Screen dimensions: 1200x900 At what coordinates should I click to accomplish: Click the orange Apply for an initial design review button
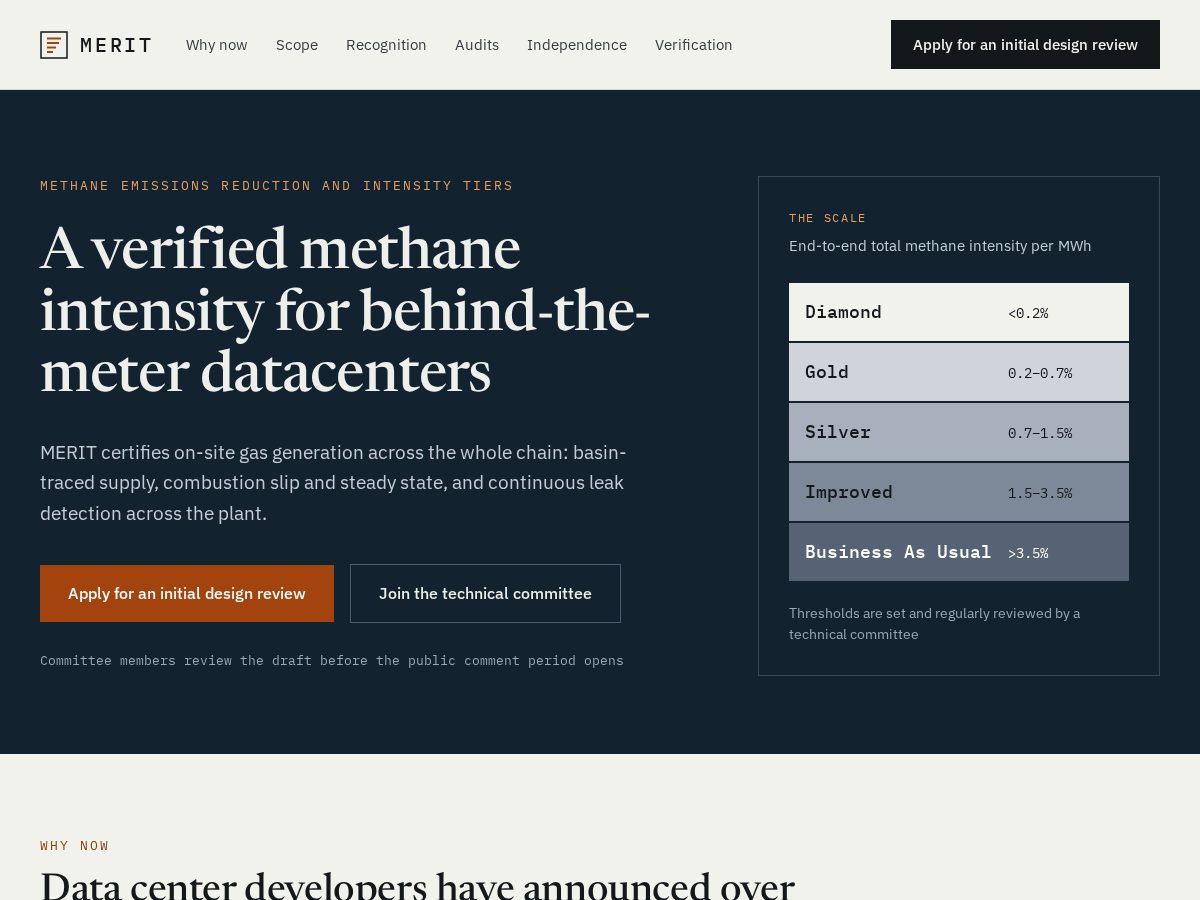(187, 593)
